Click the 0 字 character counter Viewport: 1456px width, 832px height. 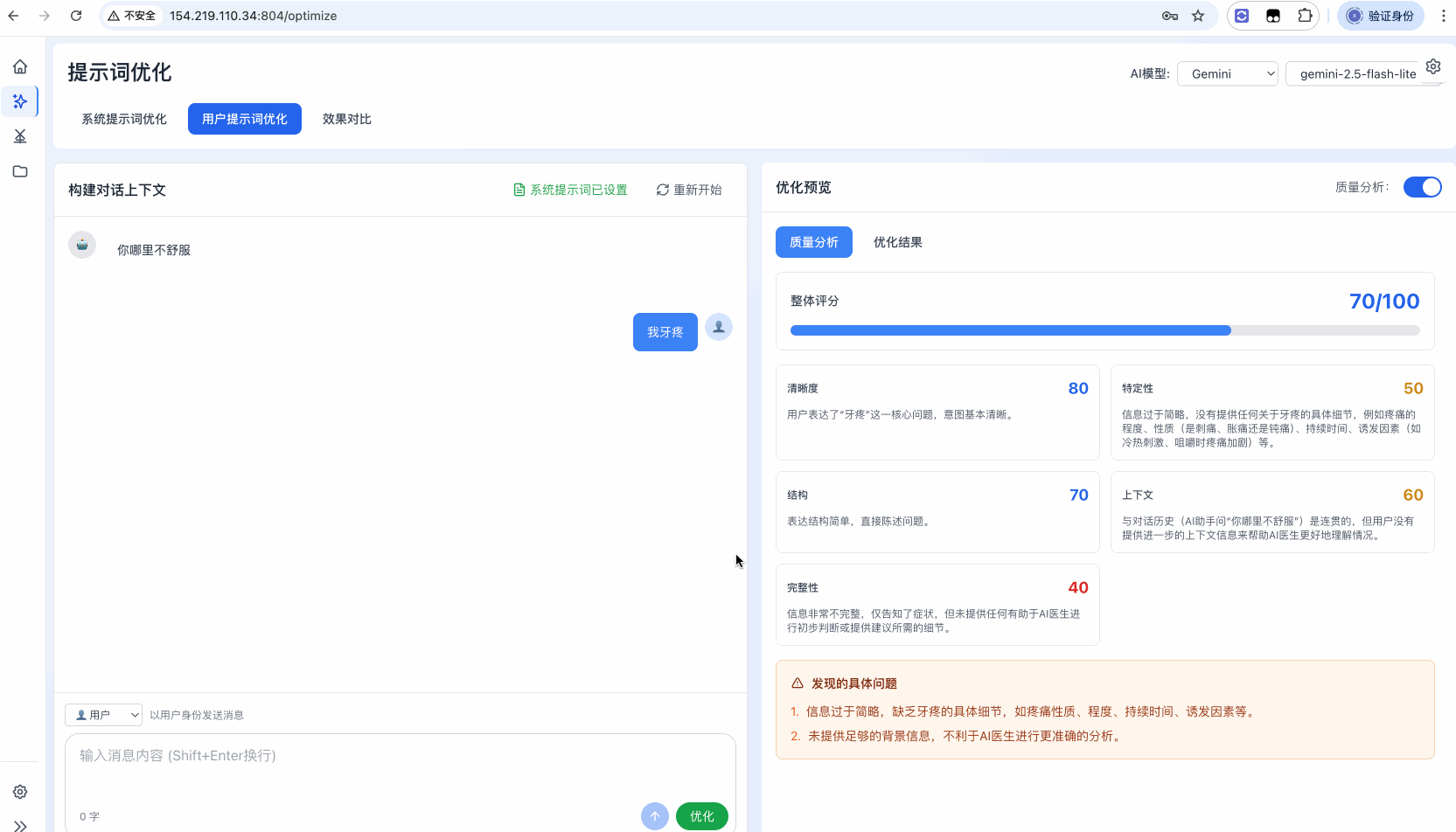[89, 816]
